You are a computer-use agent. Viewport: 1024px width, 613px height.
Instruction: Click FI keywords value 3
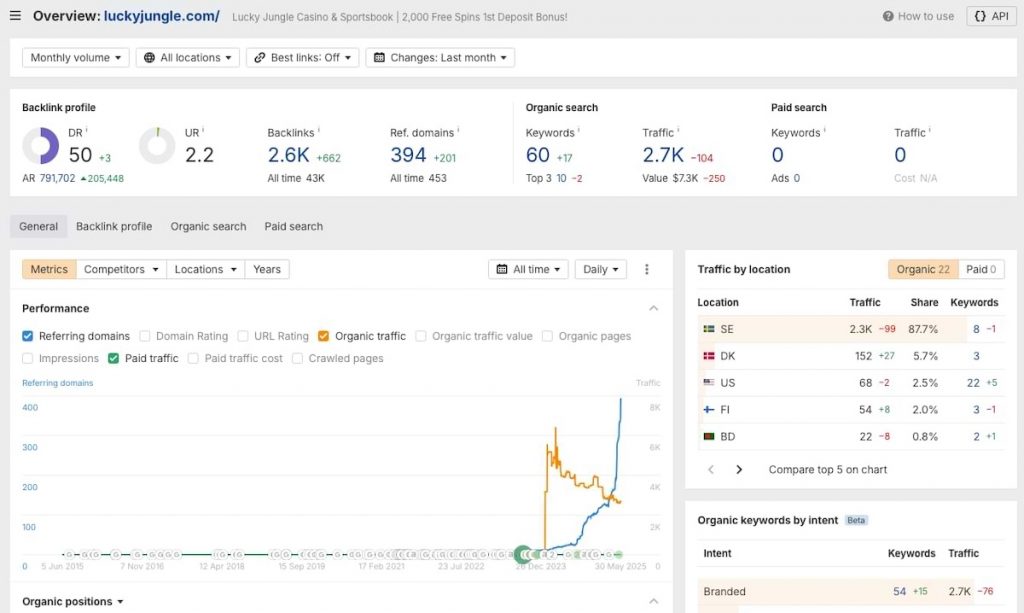point(976,409)
